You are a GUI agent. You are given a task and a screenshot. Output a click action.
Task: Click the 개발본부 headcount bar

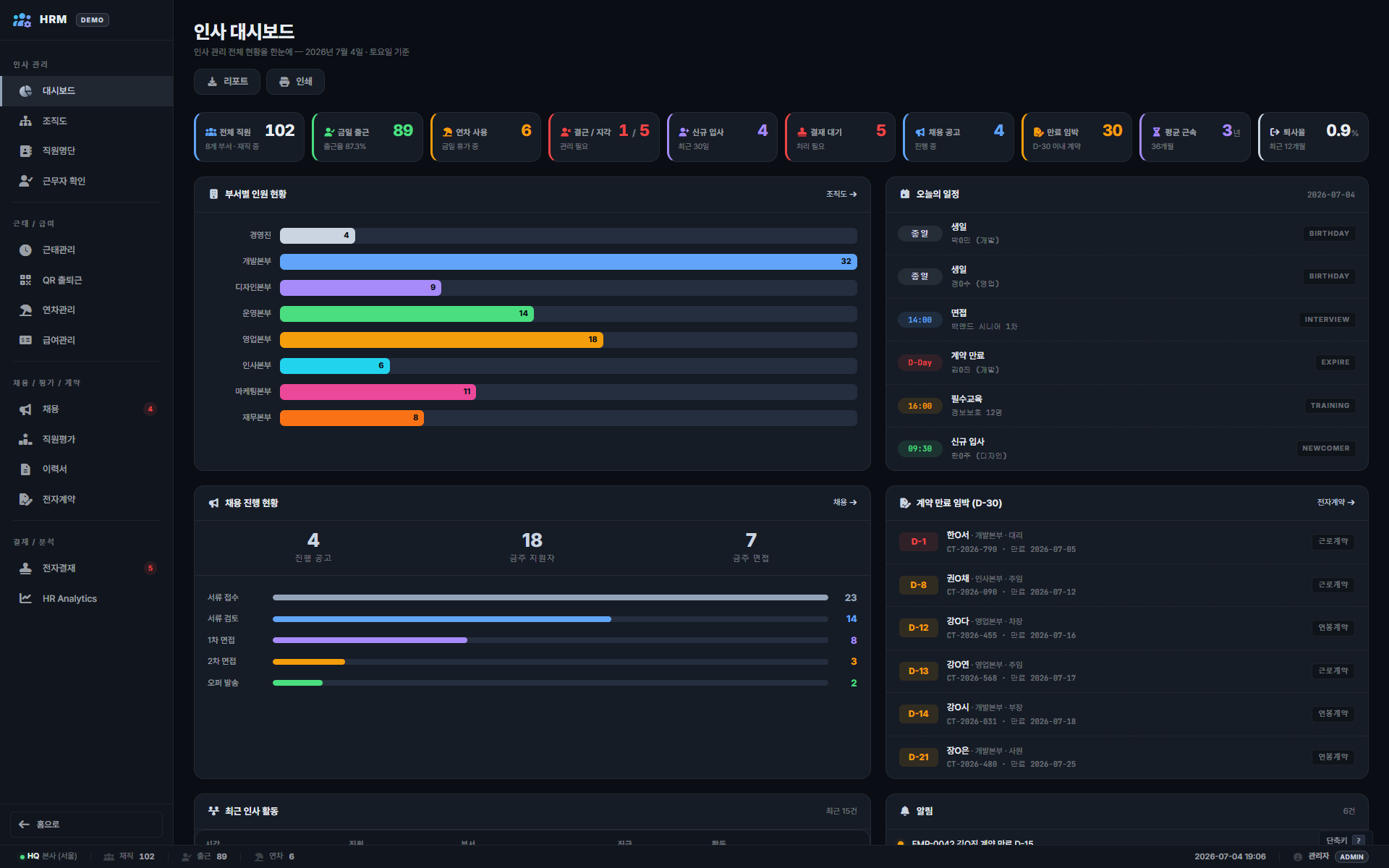pos(568,262)
